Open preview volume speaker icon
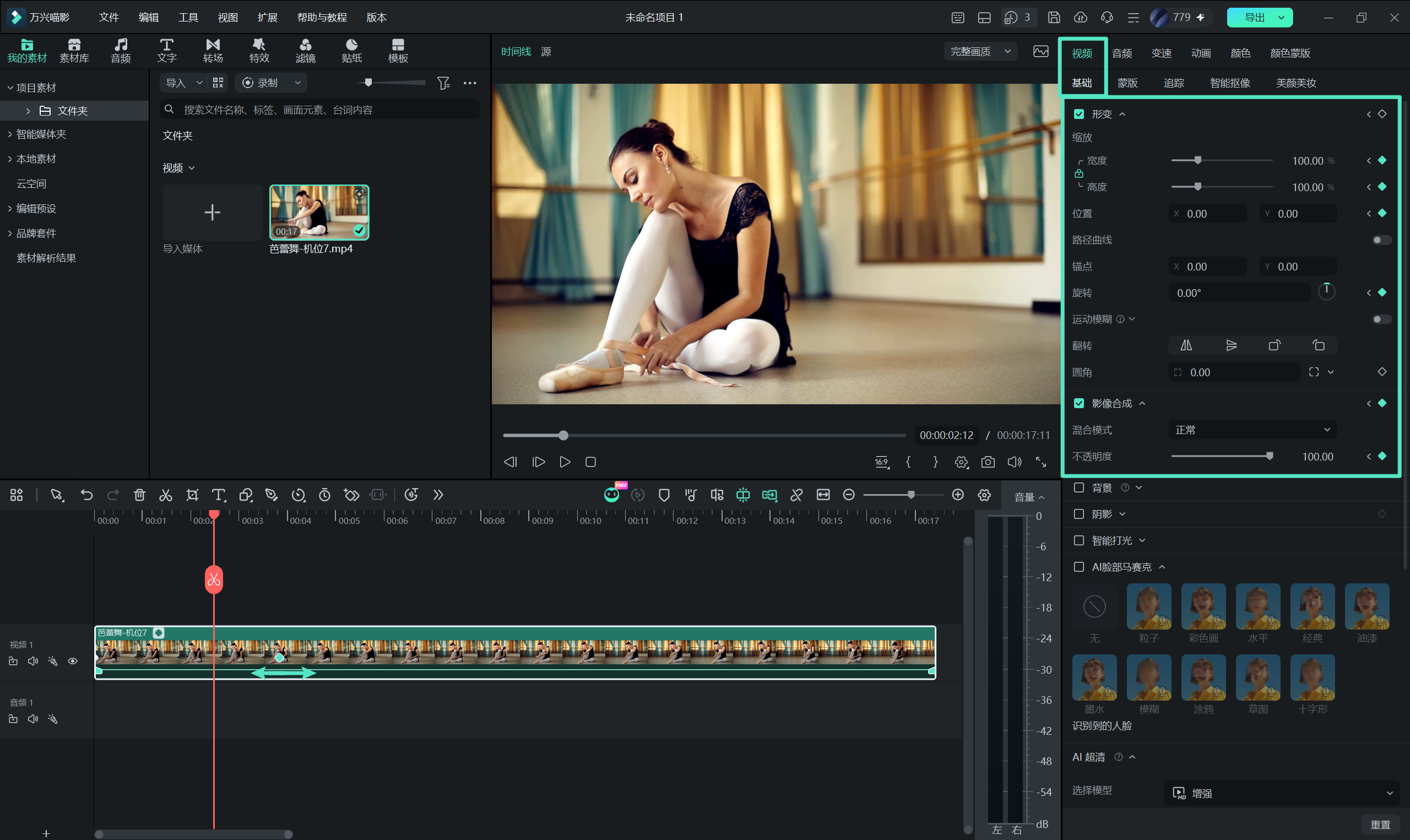 point(1015,462)
